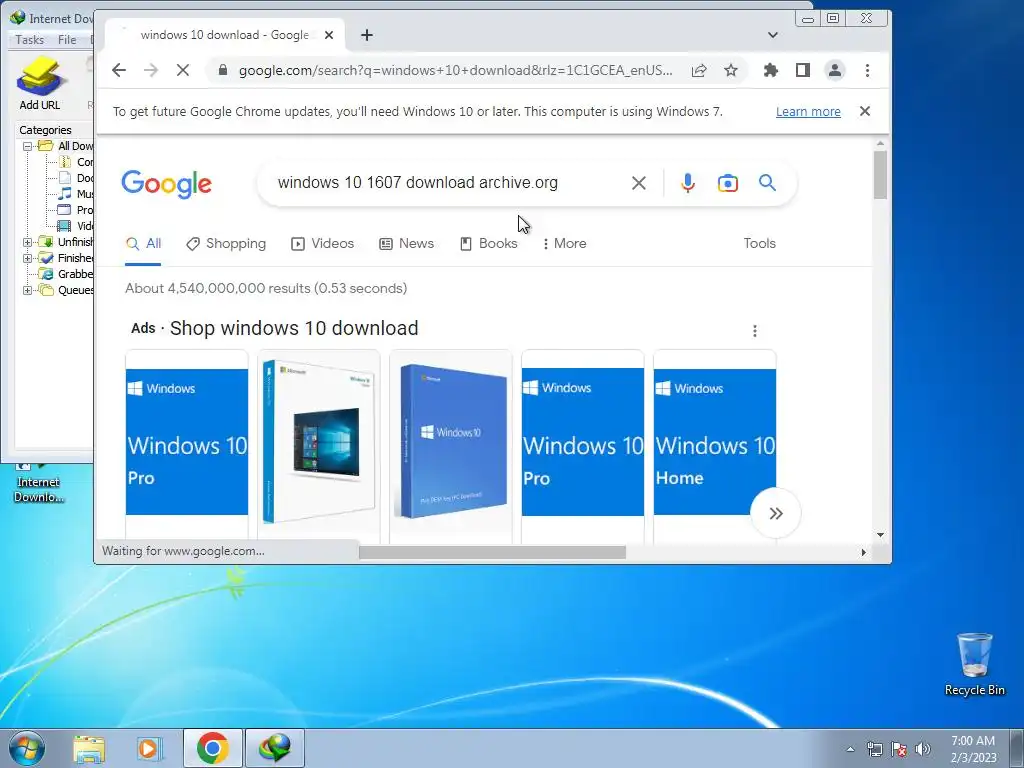This screenshot has height=768, width=1024.
Task: Switch to the Shopping results tab
Action: [226, 244]
